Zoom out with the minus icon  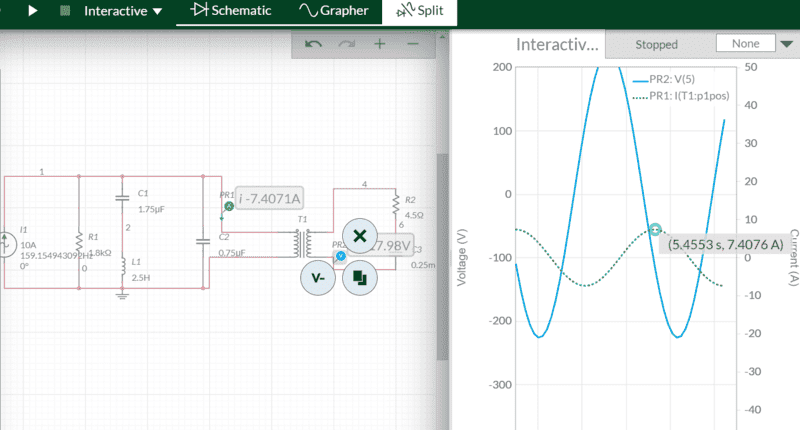click(x=413, y=44)
